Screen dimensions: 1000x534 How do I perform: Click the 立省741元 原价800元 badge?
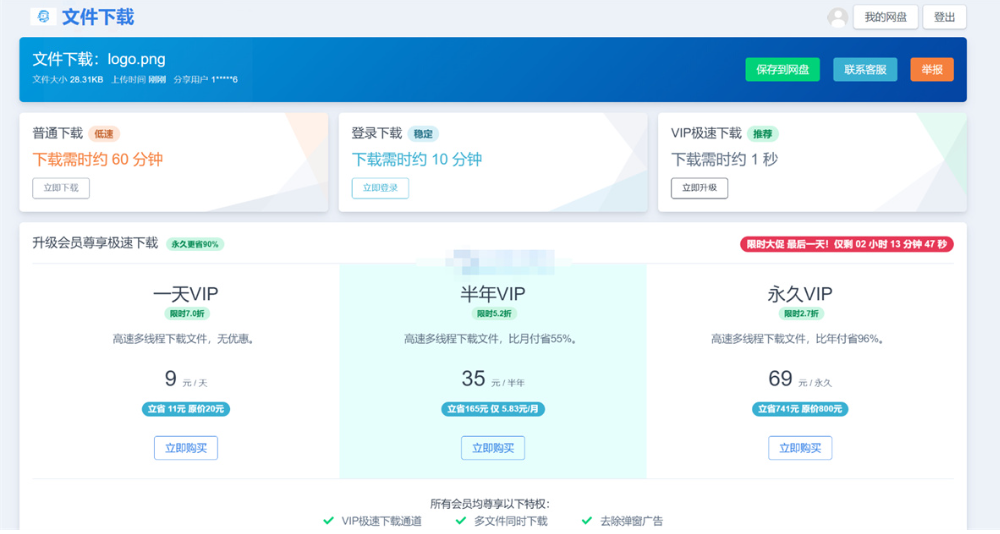coord(800,409)
